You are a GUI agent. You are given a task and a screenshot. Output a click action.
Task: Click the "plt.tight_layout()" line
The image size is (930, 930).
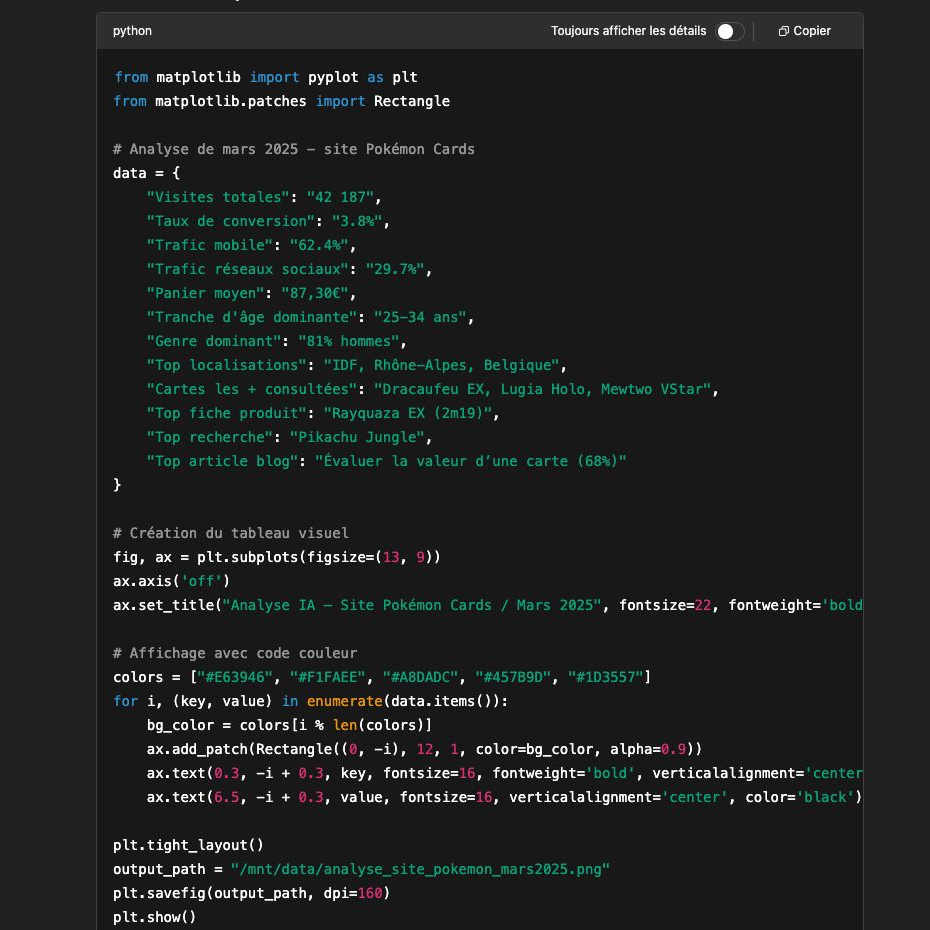point(189,846)
